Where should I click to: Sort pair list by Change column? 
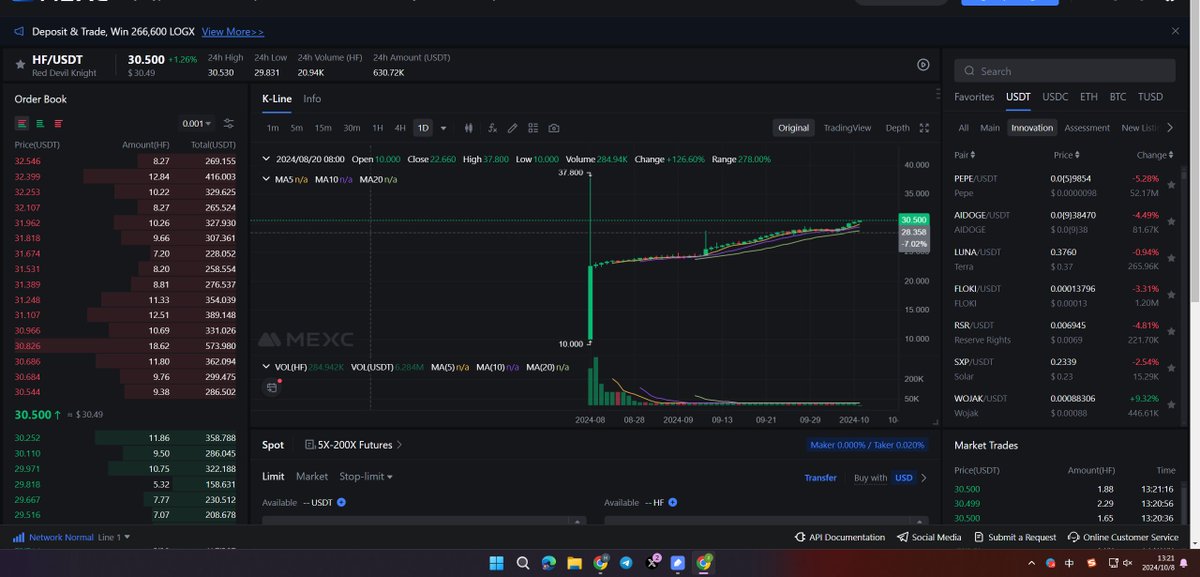click(x=1155, y=155)
